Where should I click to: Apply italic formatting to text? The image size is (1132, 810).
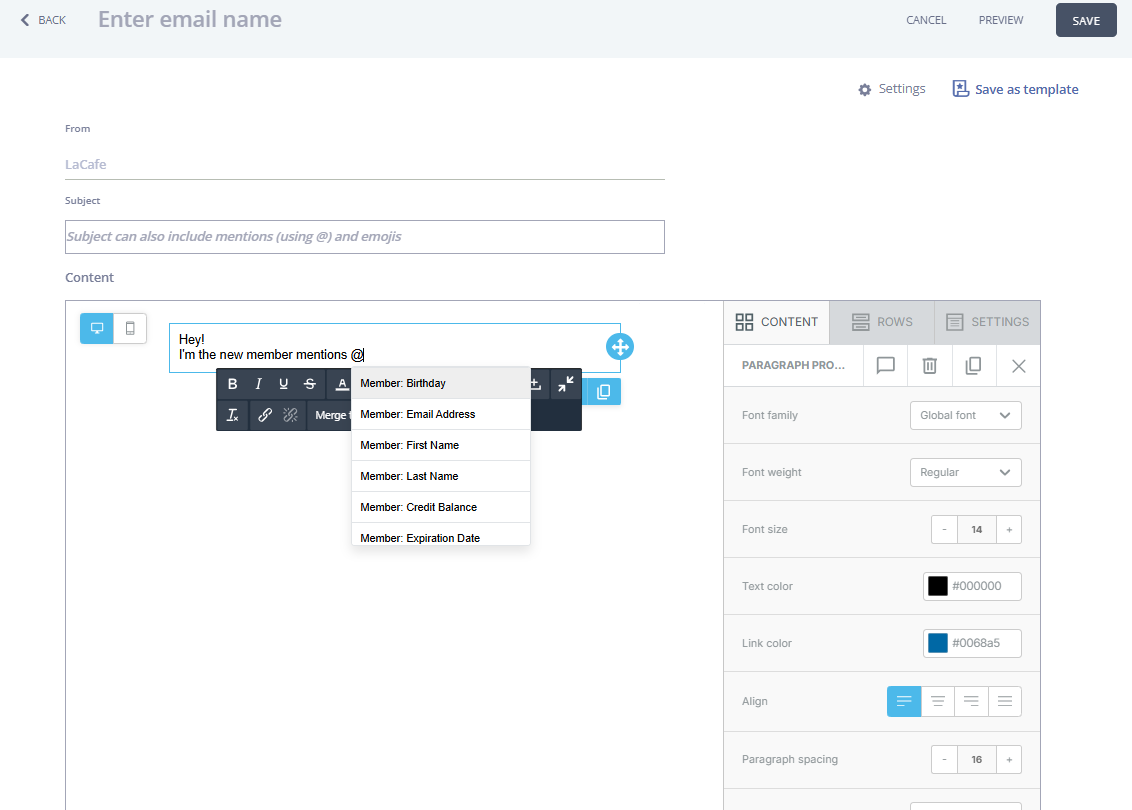click(258, 384)
